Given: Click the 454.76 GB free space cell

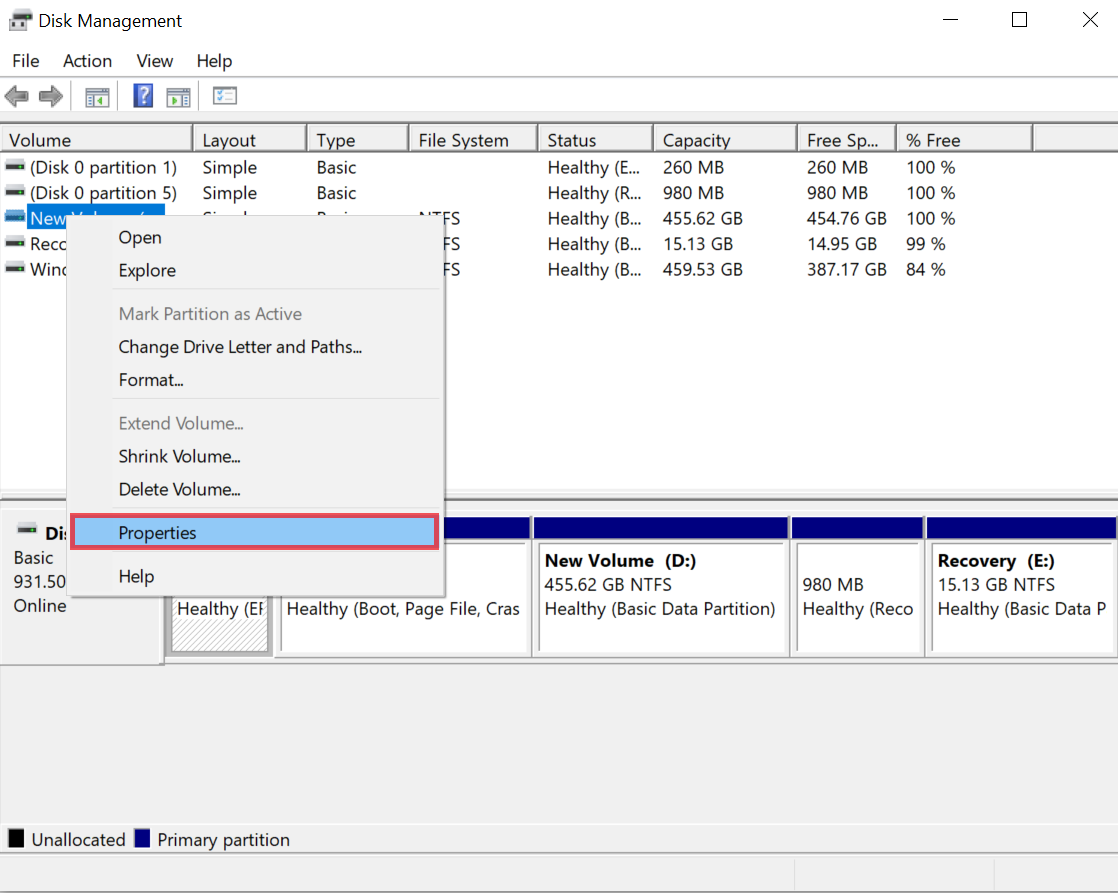Looking at the screenshot, I should (x=846, y=218).
